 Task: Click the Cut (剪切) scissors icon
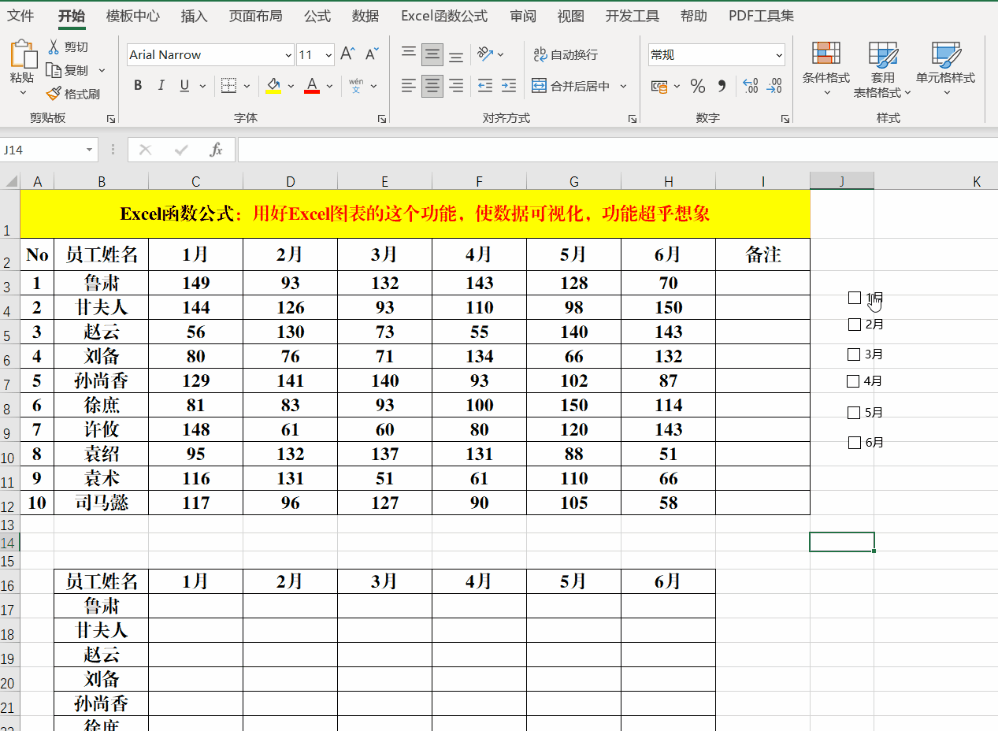[54, 46]
